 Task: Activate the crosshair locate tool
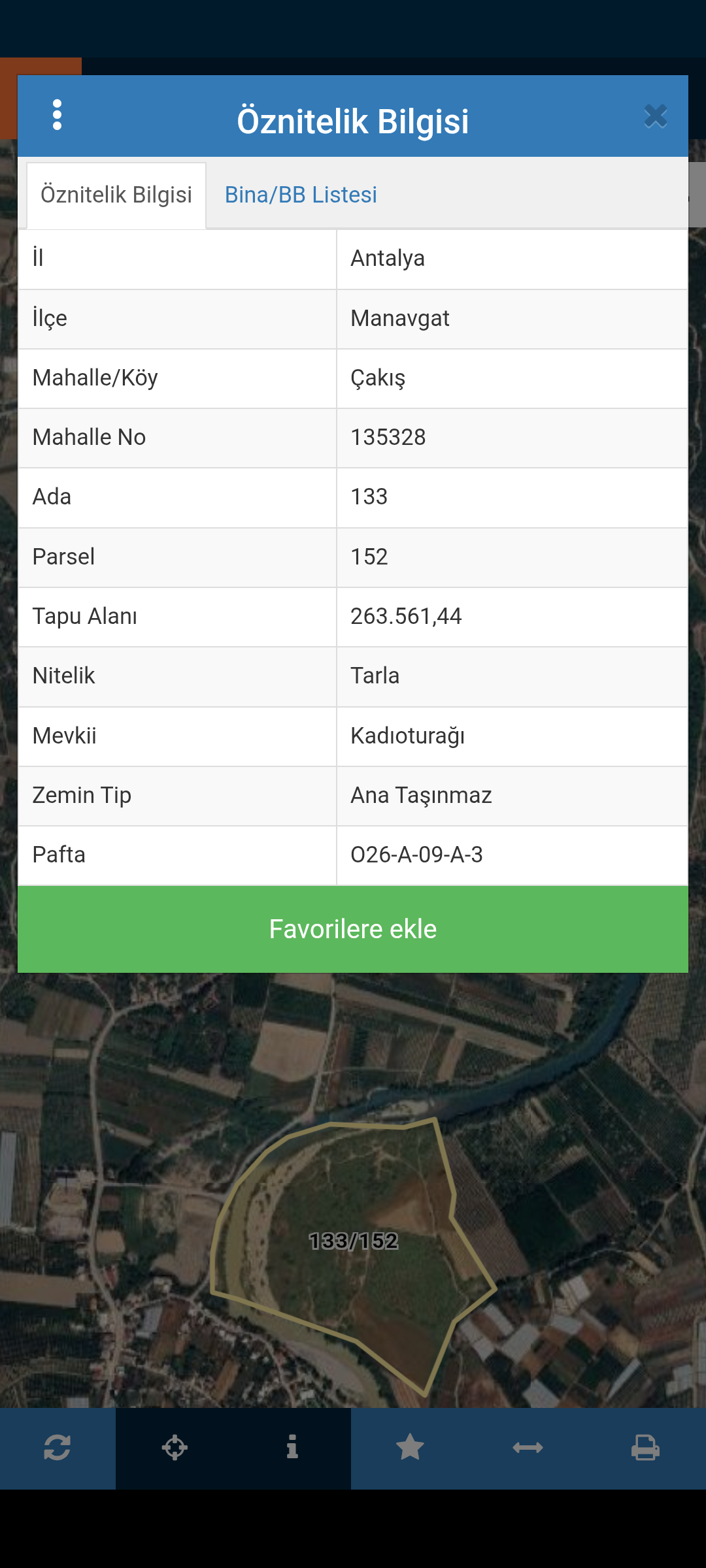175,1448
